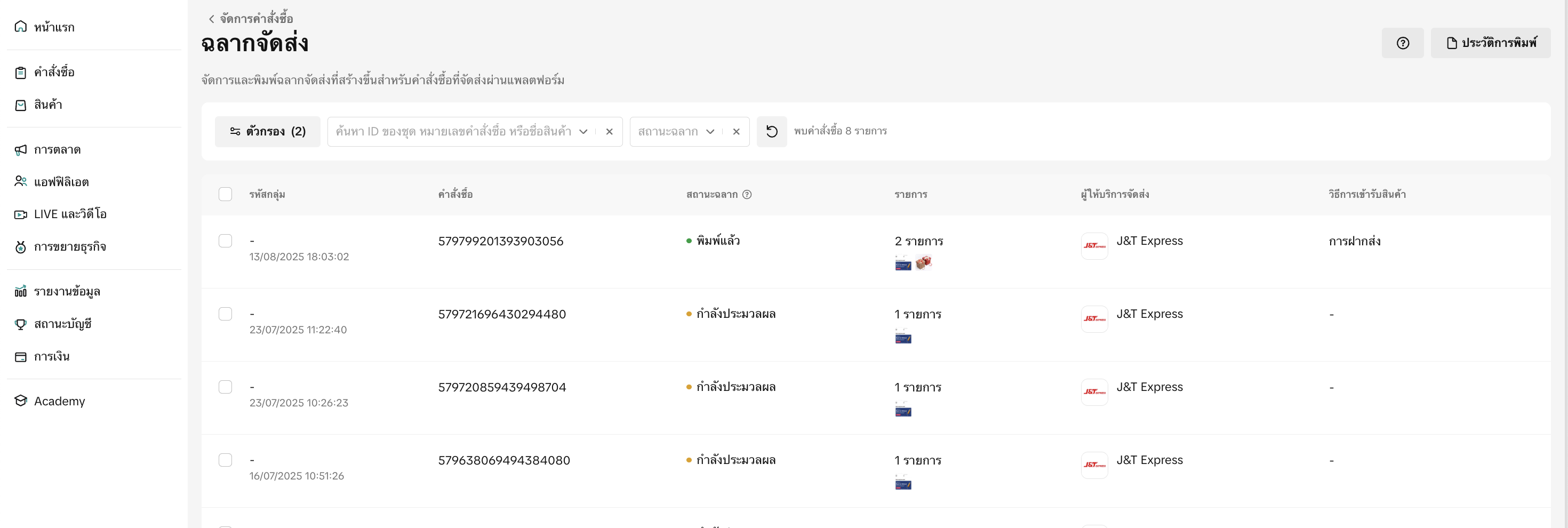Click the หน้าแรก home icon in sidebar

point(21,27)
